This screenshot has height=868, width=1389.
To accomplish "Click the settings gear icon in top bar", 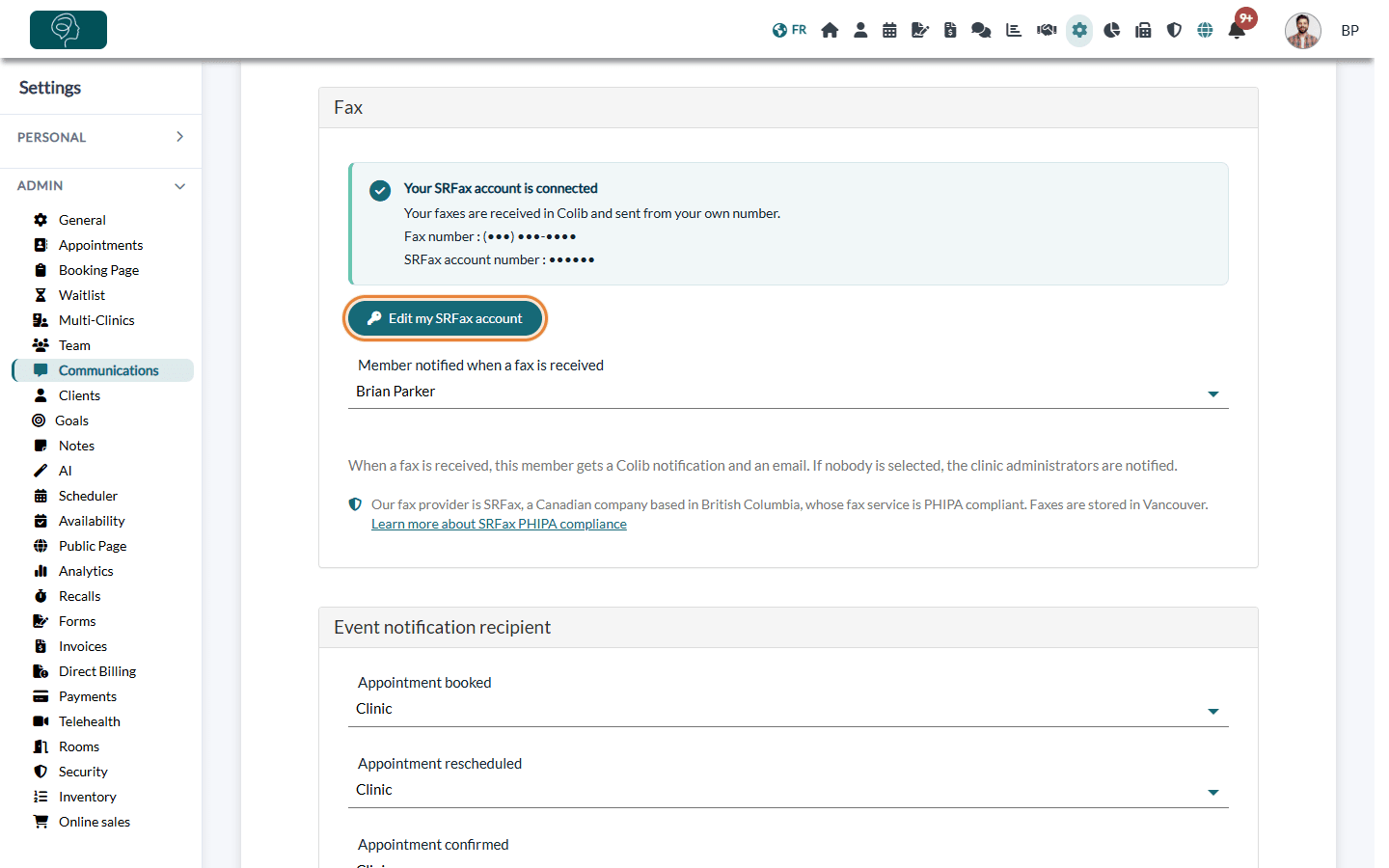I will point(1079,30).
